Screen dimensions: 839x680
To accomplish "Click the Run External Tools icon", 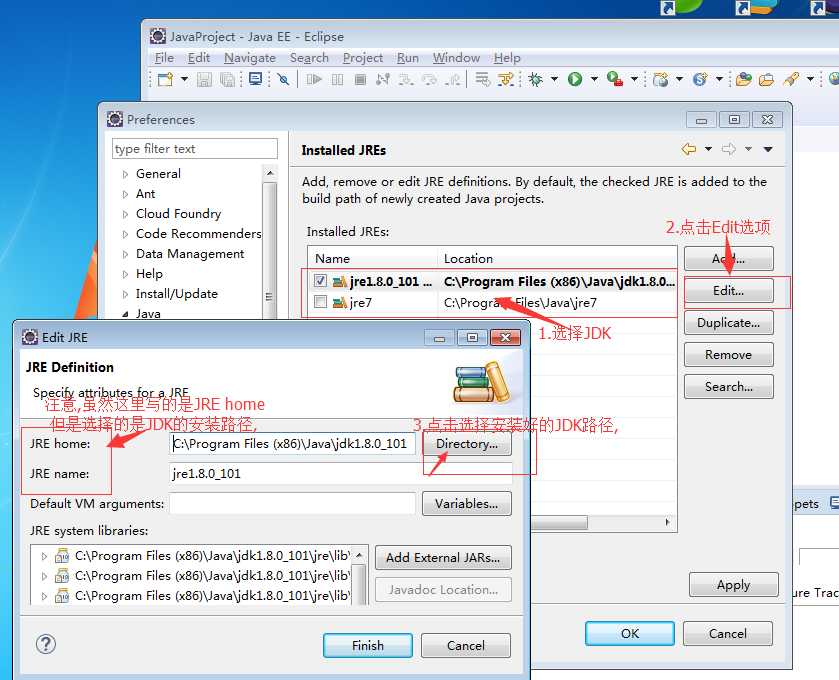I will pos(615,80).
